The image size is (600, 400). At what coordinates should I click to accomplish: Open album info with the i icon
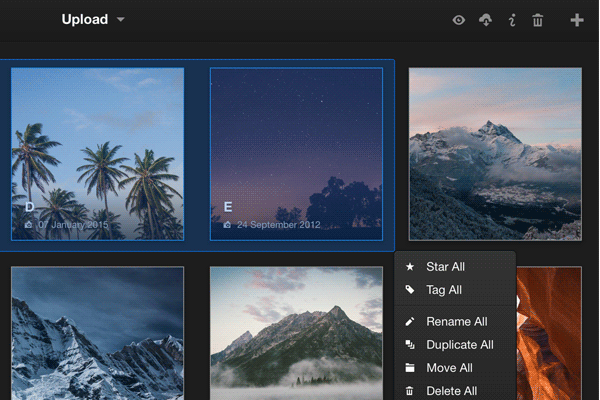pyautogui.click(x=512, y=20)
